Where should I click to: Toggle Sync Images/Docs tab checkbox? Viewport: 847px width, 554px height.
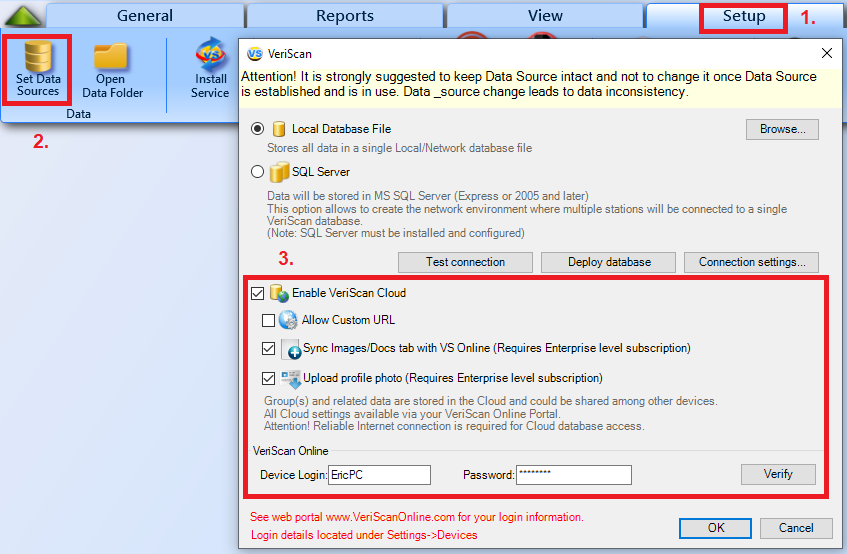click(268, 348)
